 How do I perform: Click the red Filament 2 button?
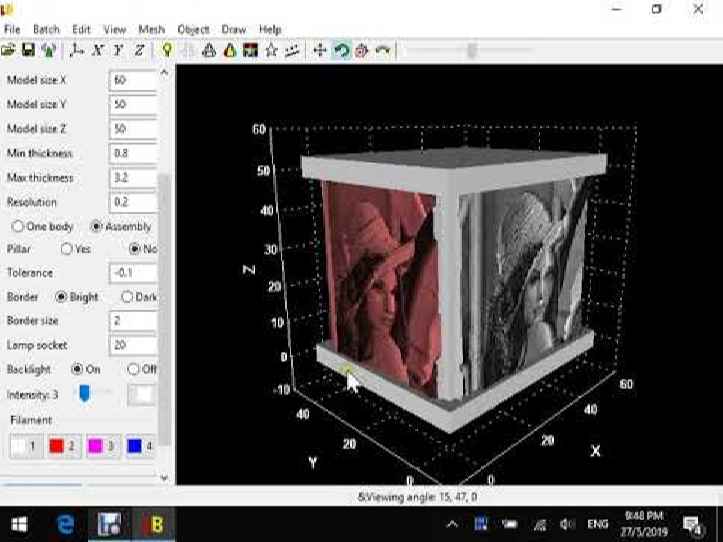tap(63, 446)
